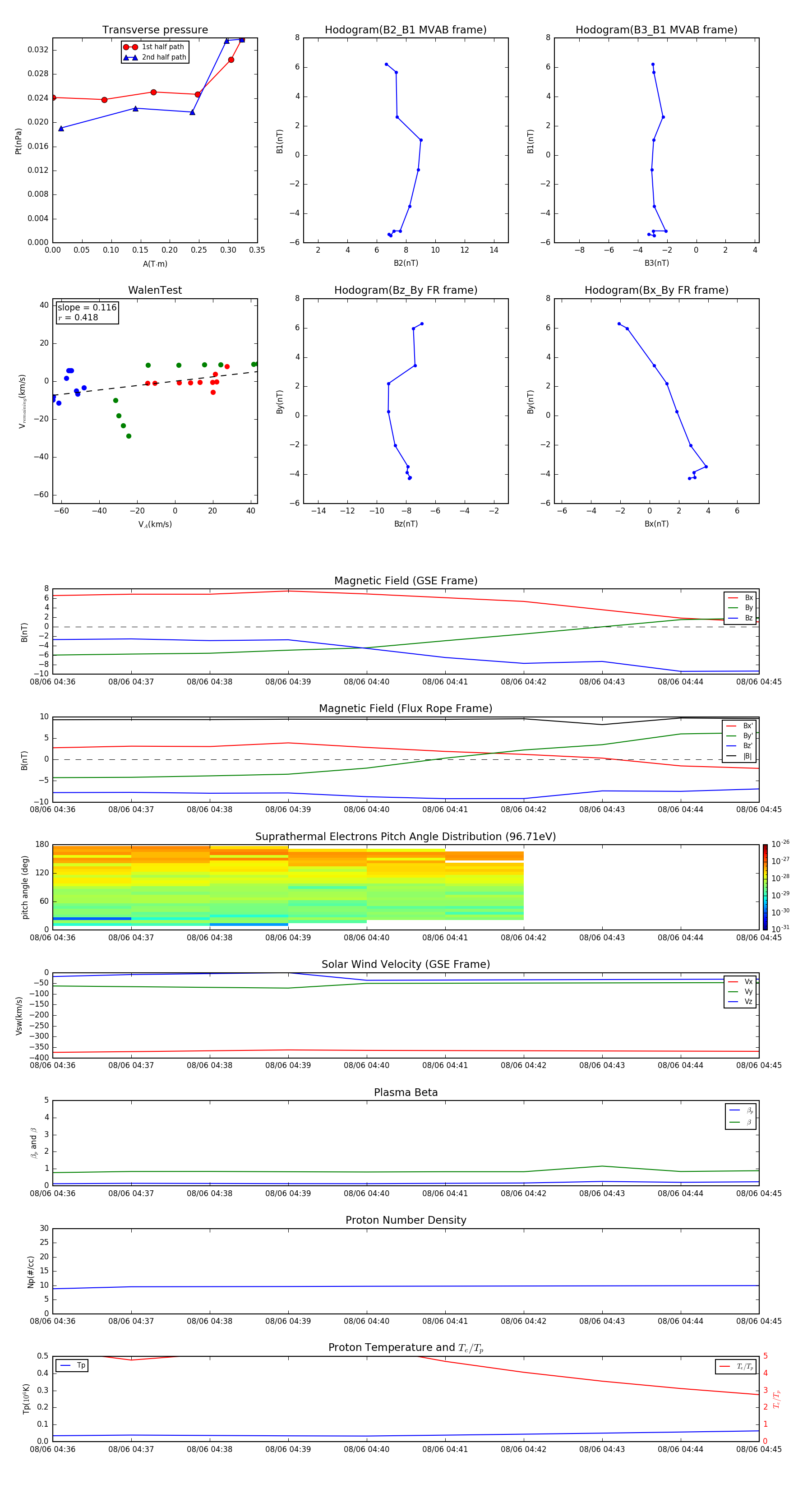This screenshot has width=812, height=1489.
Task: Click the 'V_A(km/s)' x-axis label
Action: pos(155,524)
